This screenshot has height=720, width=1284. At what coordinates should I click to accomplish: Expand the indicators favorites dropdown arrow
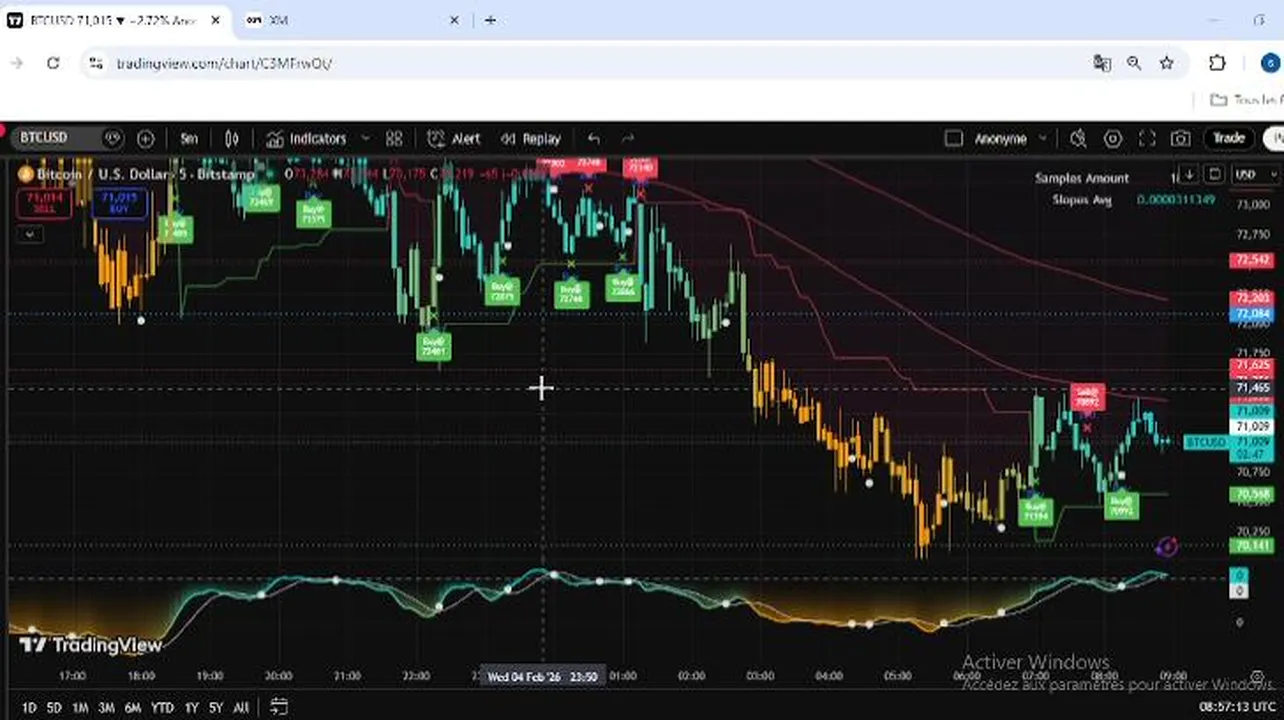[365, 139]
